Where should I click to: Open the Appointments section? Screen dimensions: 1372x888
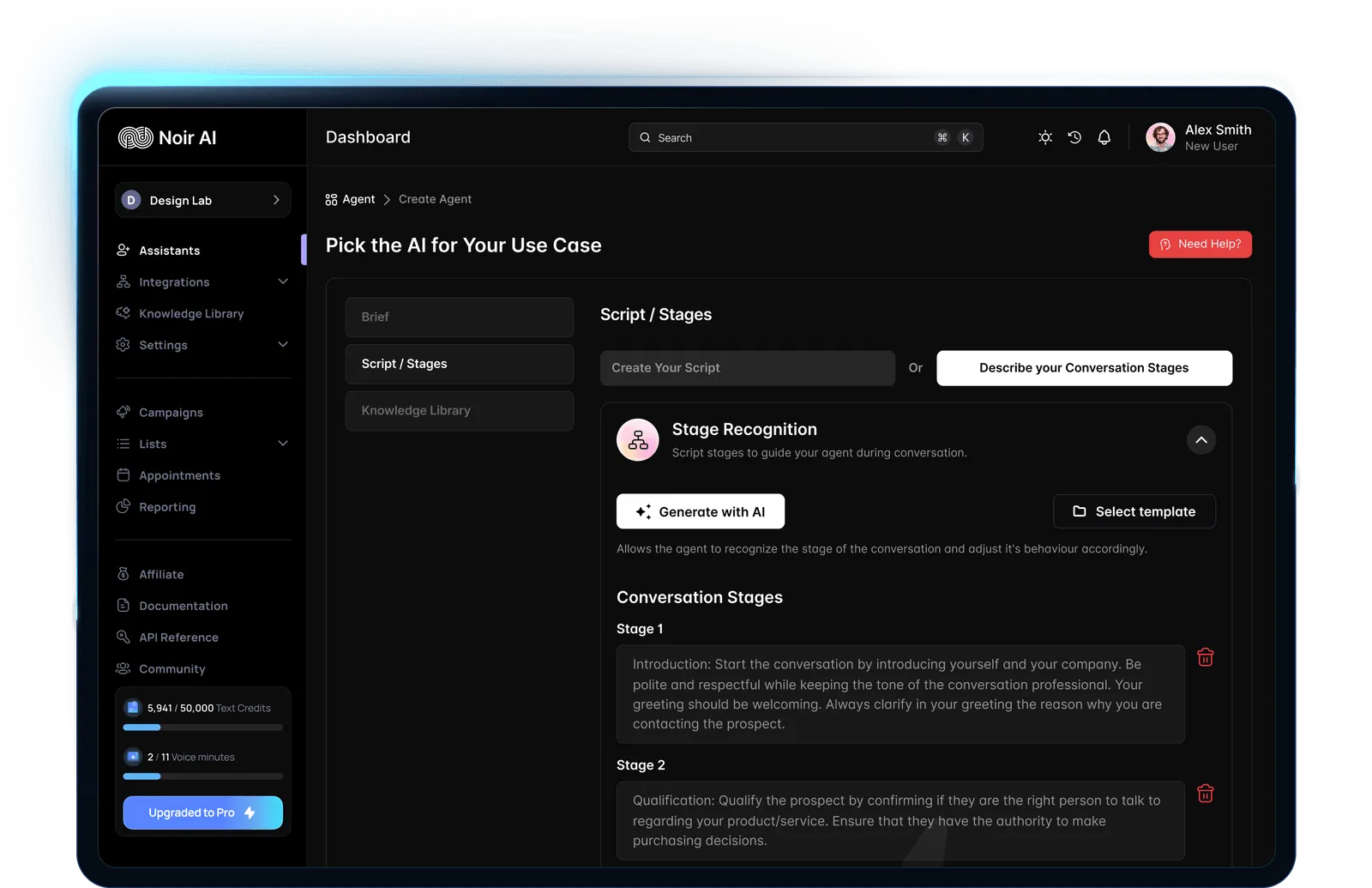click(x=179, y=474)
